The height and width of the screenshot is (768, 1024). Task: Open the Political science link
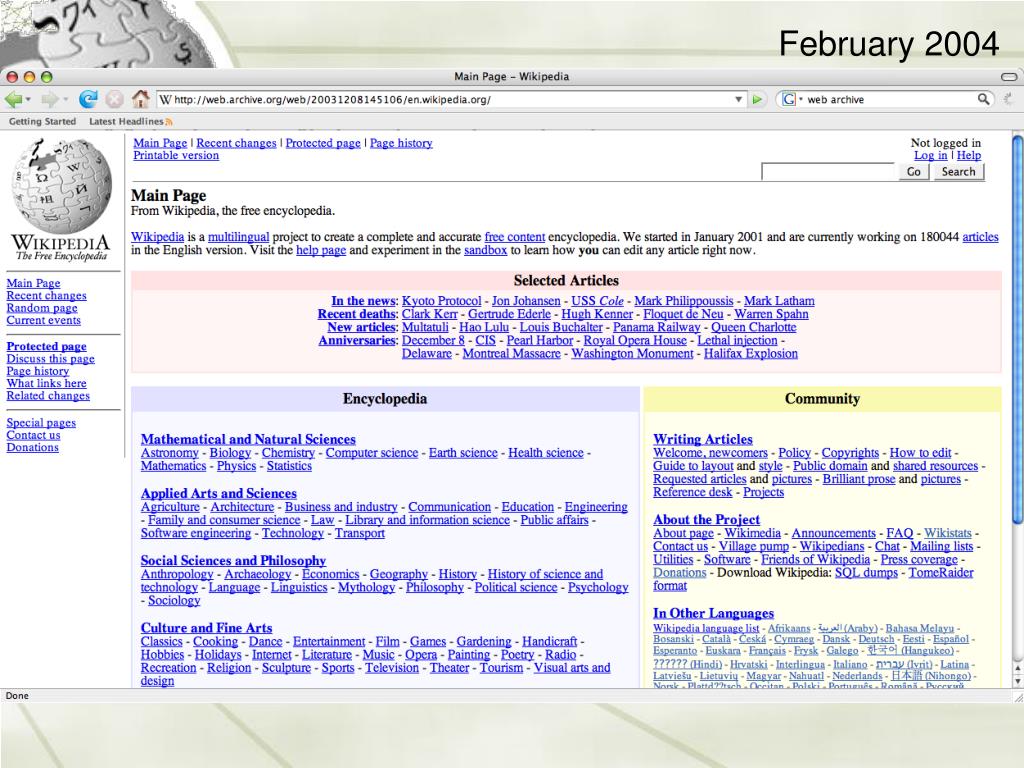pos(516,587)
